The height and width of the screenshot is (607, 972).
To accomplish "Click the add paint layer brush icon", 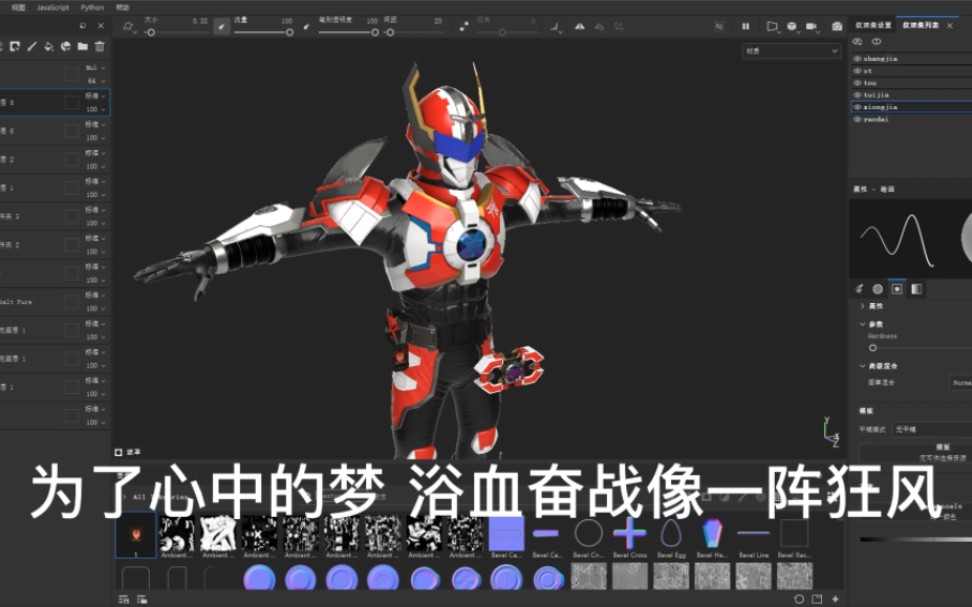I will pos(32,46).
